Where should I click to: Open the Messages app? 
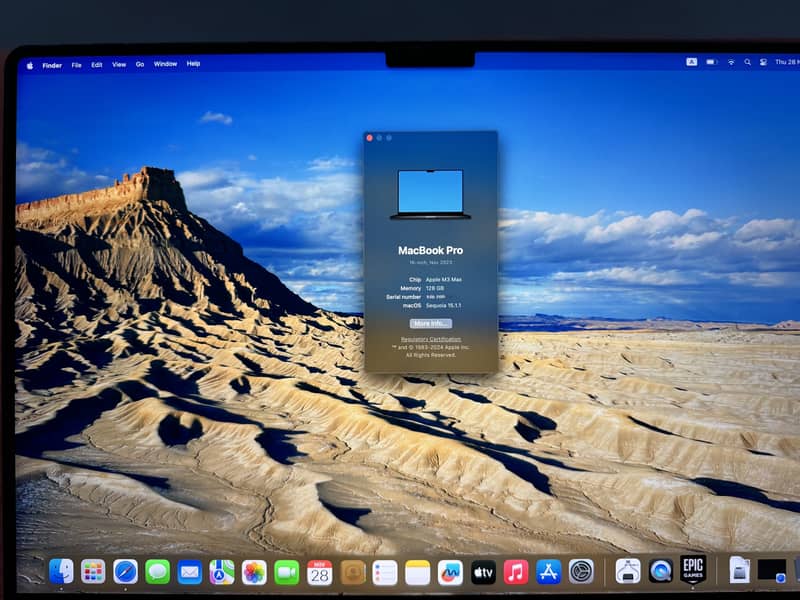click(157, 571)
